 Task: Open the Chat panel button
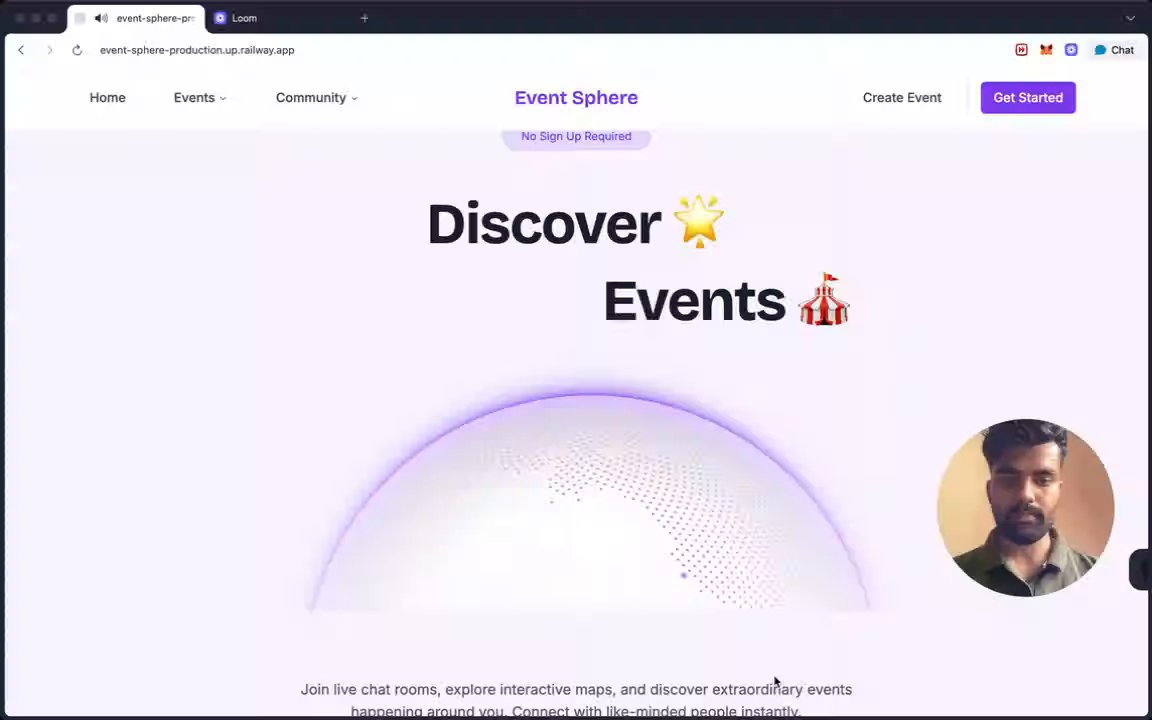tap(1114, 50)
